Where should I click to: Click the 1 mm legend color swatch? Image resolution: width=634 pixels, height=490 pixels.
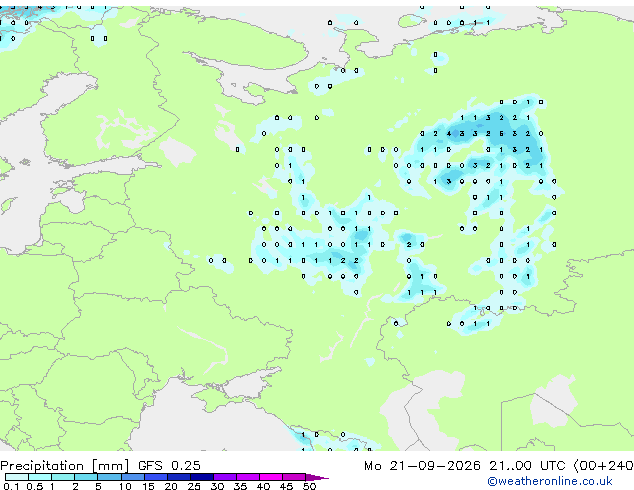63,477
